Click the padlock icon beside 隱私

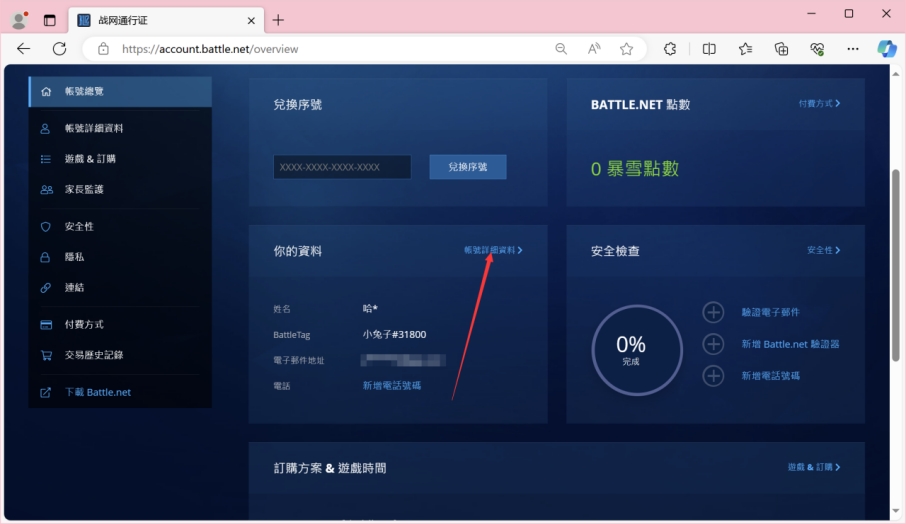pyautogui.click(x=45, y=257)
